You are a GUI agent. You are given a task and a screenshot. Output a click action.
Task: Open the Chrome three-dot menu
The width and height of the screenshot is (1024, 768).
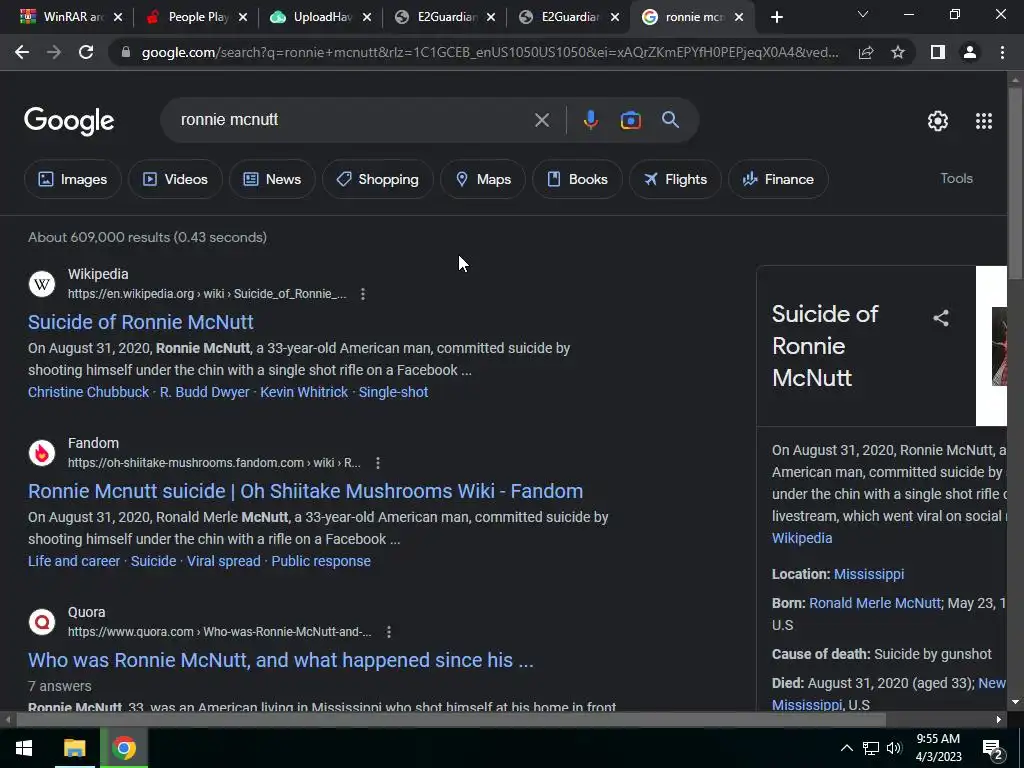coord(1002,52)
